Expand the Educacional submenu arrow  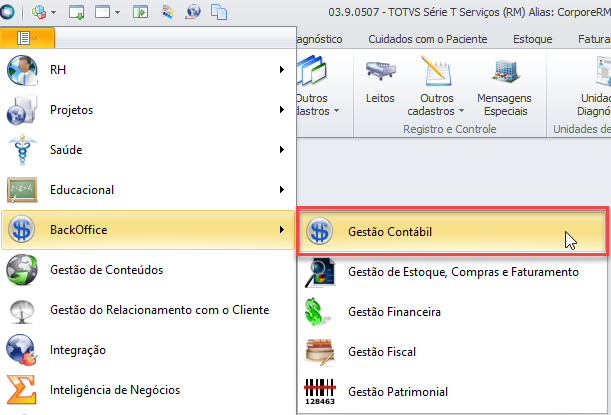tap(282, 190)
